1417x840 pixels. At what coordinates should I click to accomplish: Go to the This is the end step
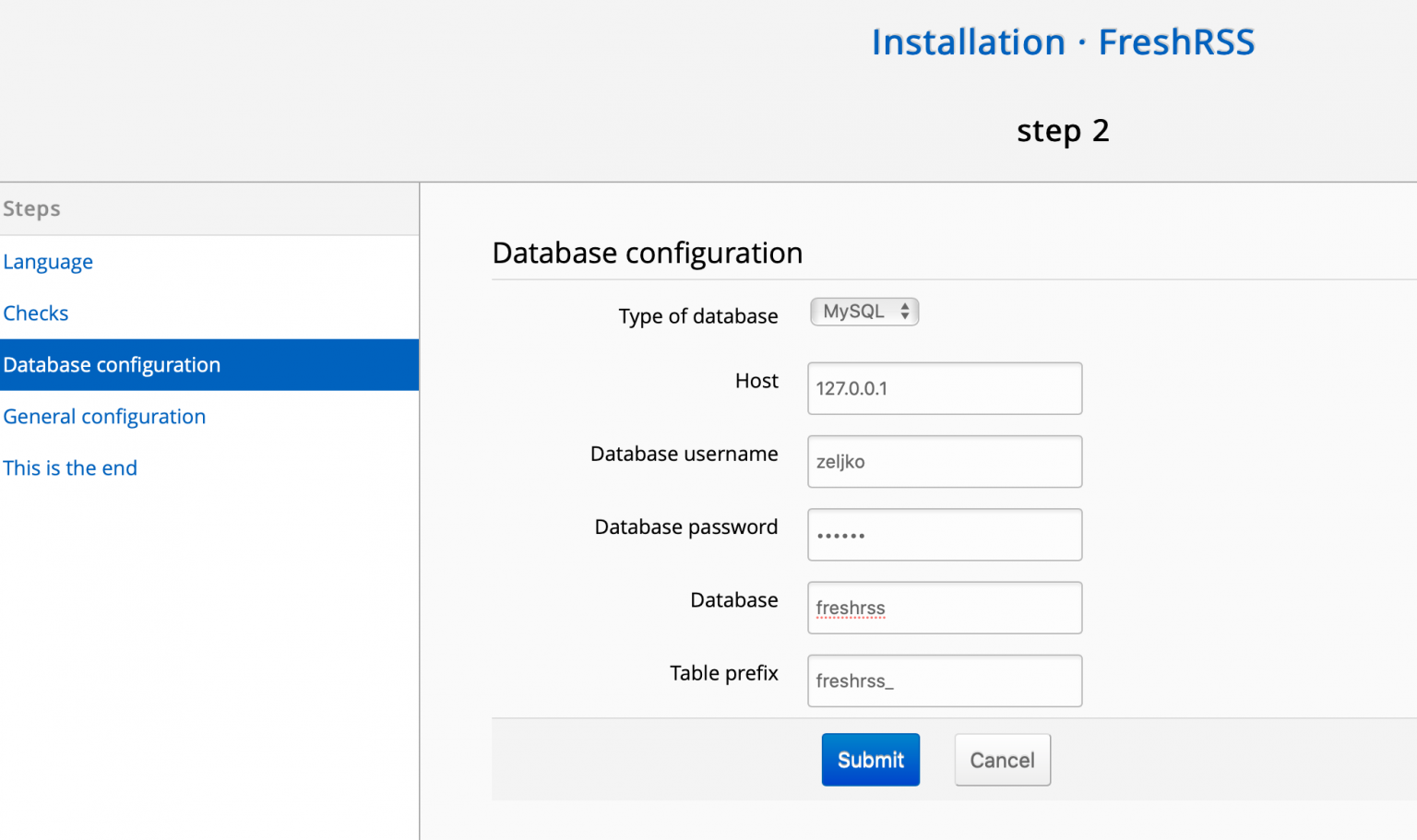point(70,467)
